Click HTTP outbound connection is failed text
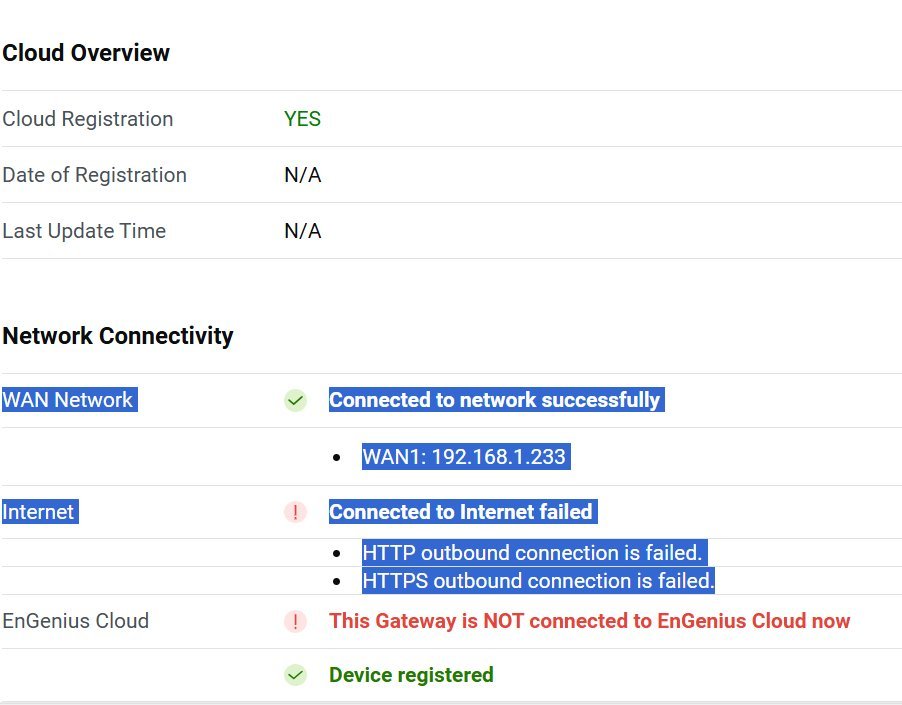902x705 pixels. (x=532, y=553)
